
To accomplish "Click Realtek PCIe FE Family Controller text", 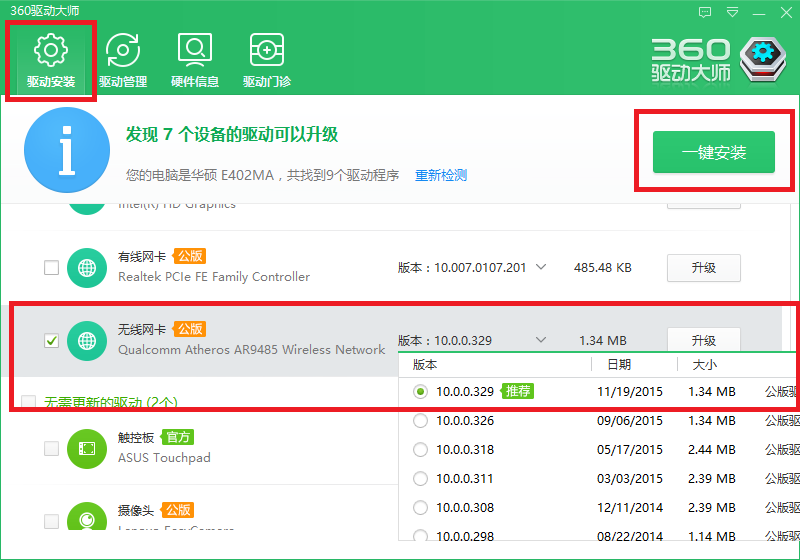I will (214, 277).
